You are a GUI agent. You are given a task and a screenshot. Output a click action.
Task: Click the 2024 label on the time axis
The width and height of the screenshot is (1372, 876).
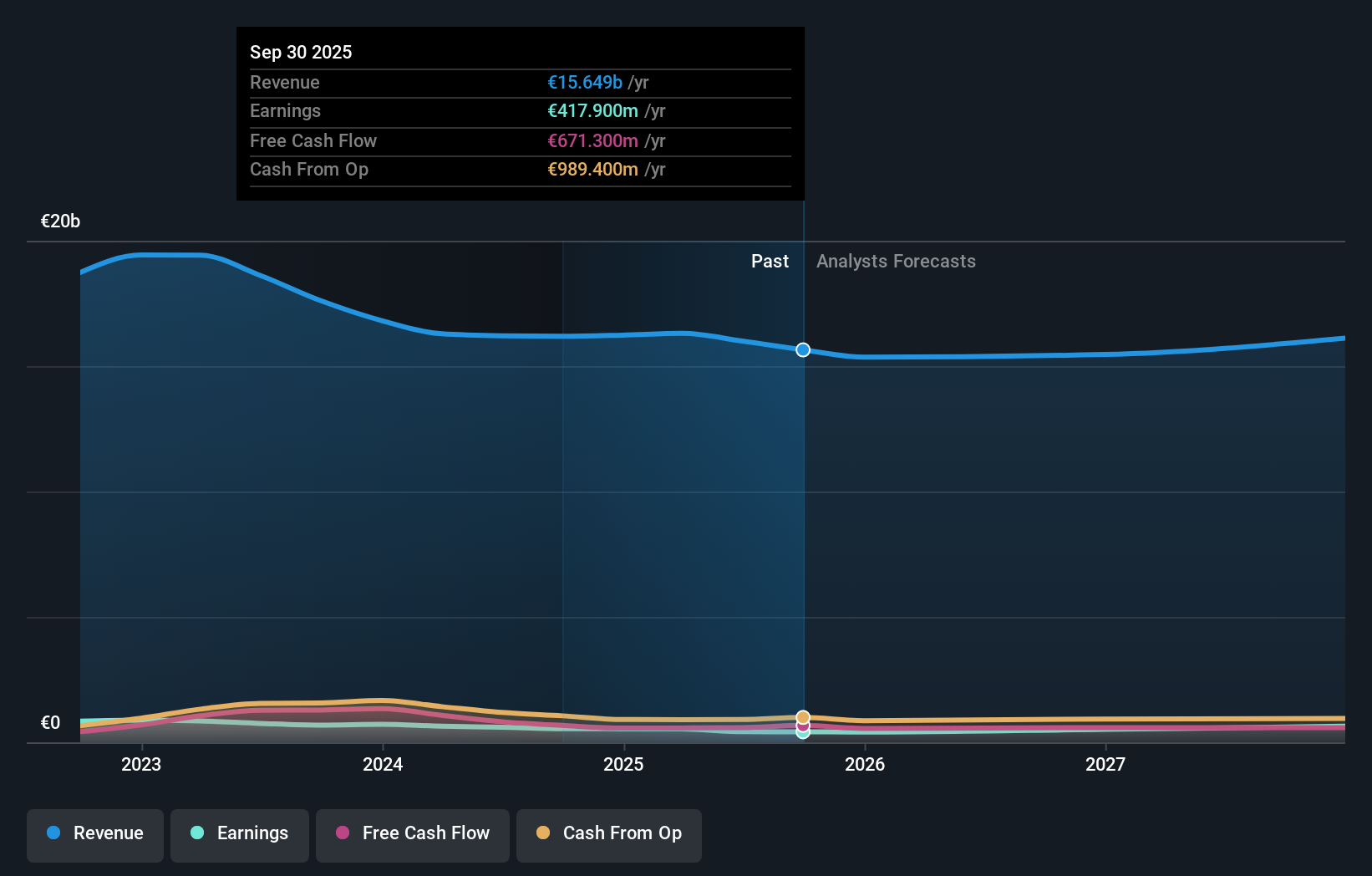tap(382, 763)
